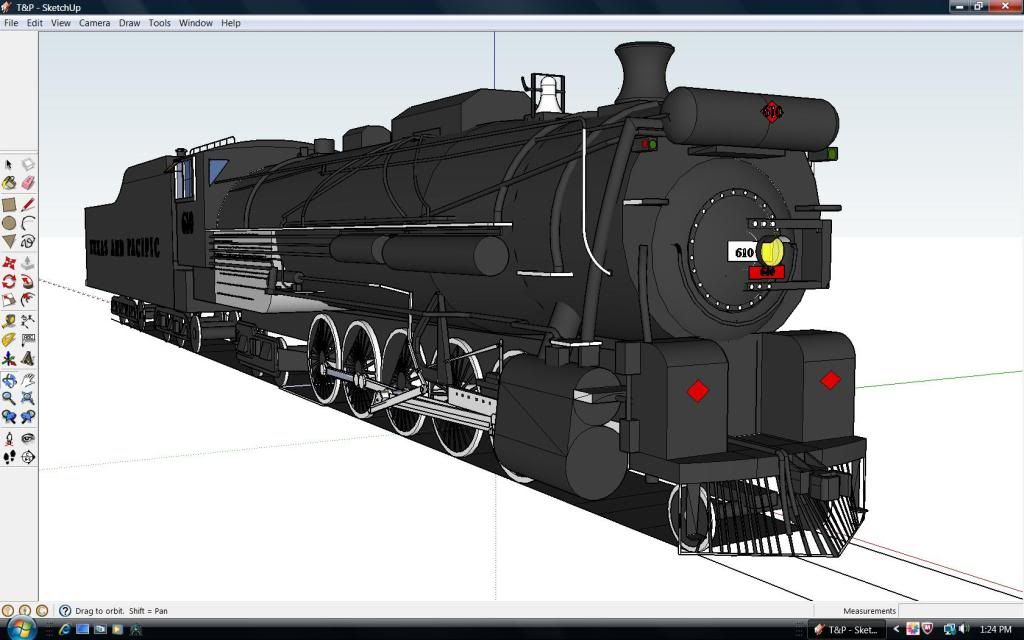Select the Pan hand tool
Image resolution: width=1024 pixels, height=640 pixels.
point(27,380)
